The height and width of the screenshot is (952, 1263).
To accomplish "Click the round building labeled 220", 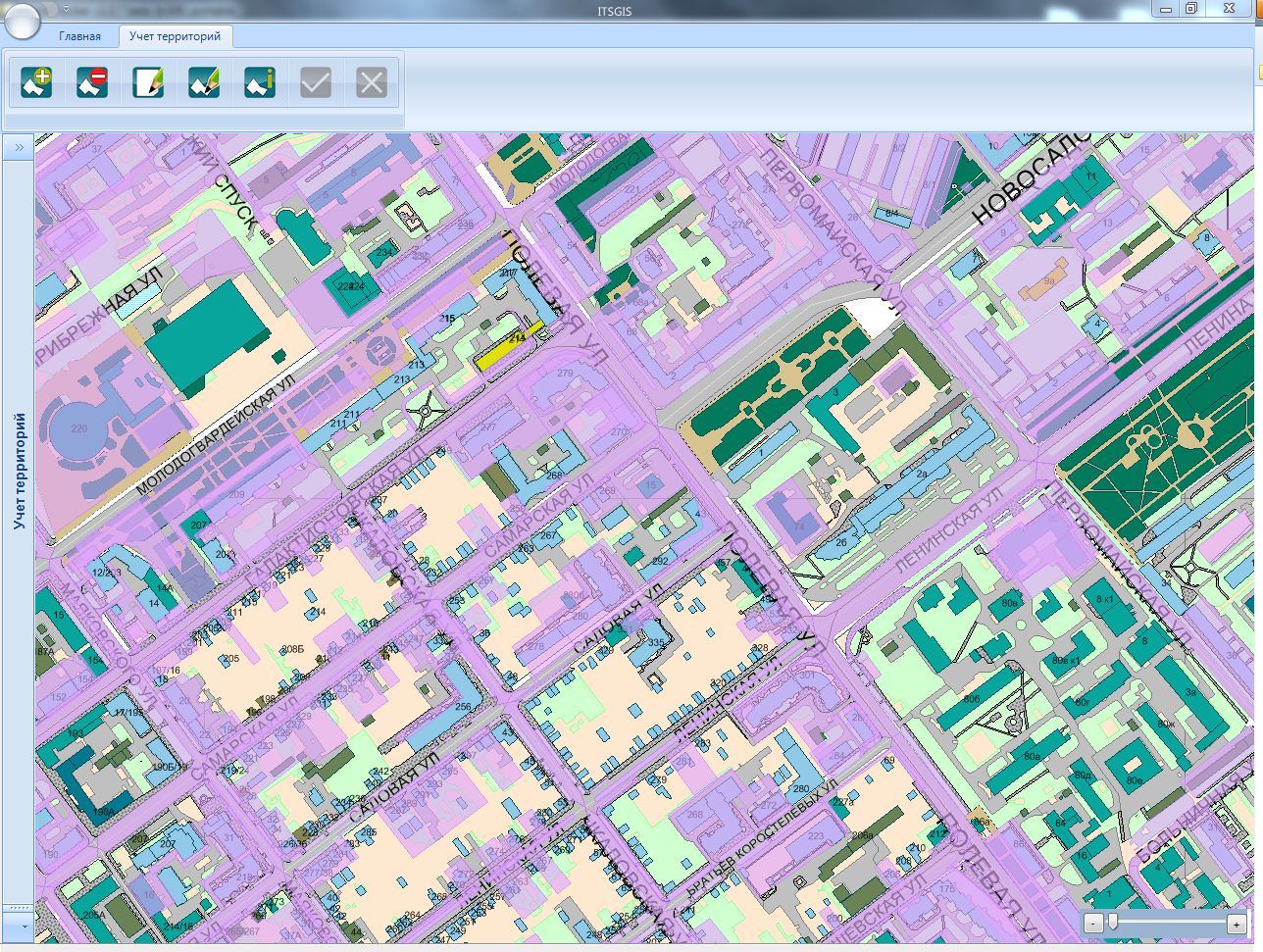I will tap(78, 429).
